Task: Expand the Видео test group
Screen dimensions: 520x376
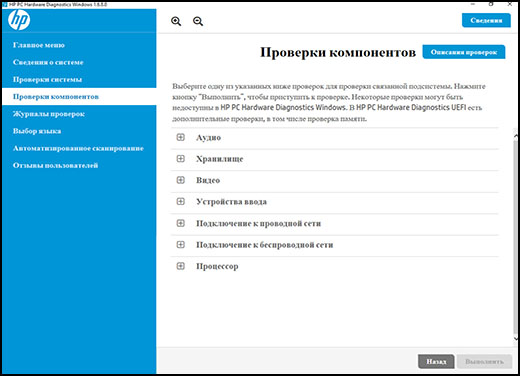Action: 180,180
